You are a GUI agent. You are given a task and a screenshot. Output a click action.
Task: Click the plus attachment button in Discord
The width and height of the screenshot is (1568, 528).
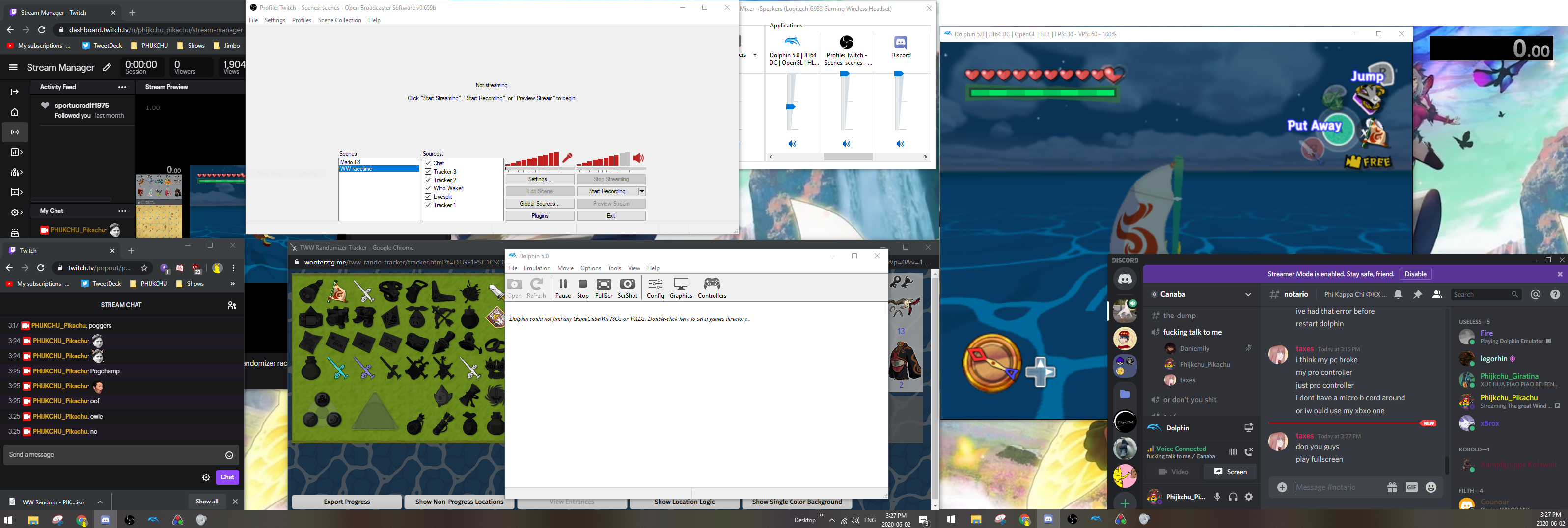tap(1282, 487)
